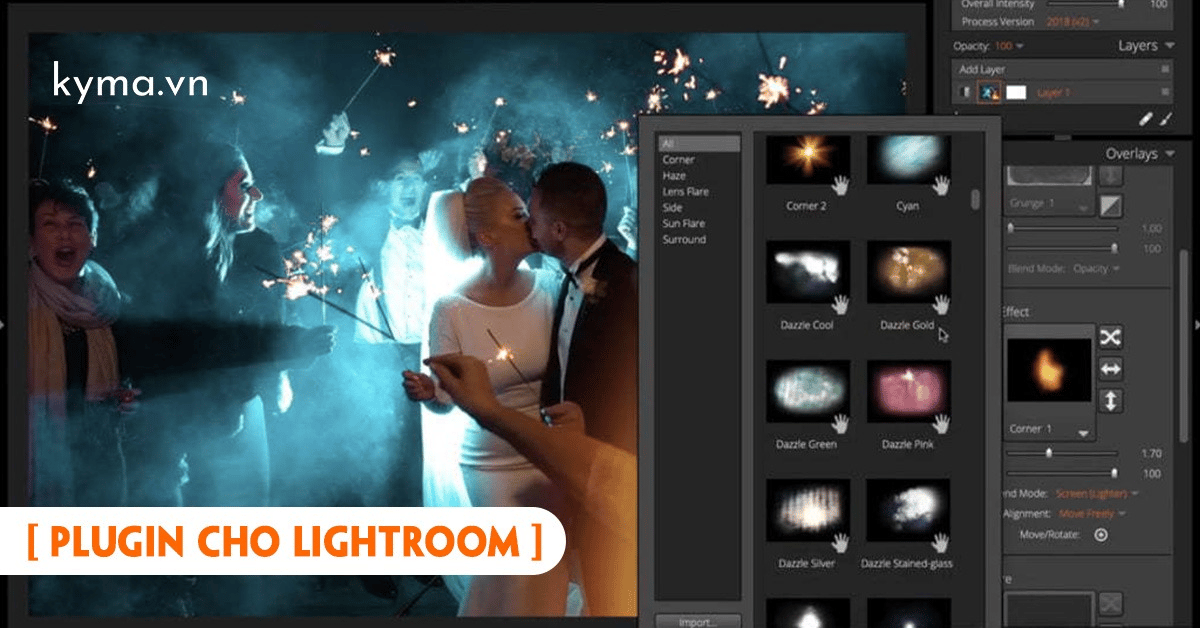Click the white layer mask thumbnail
This screenshot has width=1200, height=628.
coord(1016,92)
